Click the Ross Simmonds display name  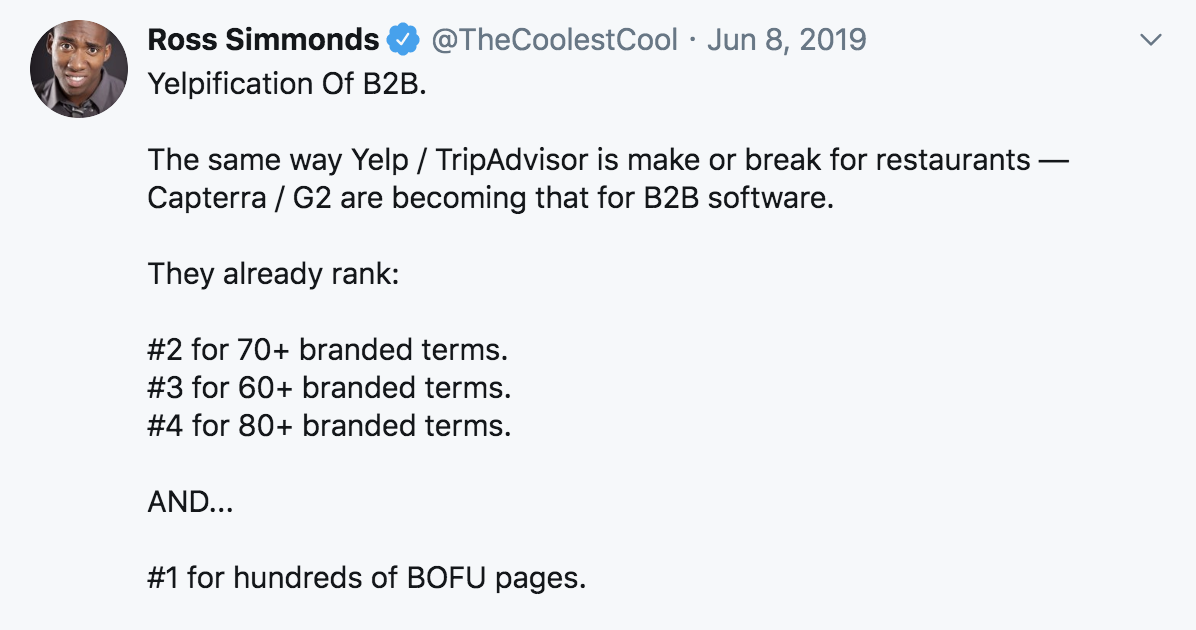pos(263,40)
